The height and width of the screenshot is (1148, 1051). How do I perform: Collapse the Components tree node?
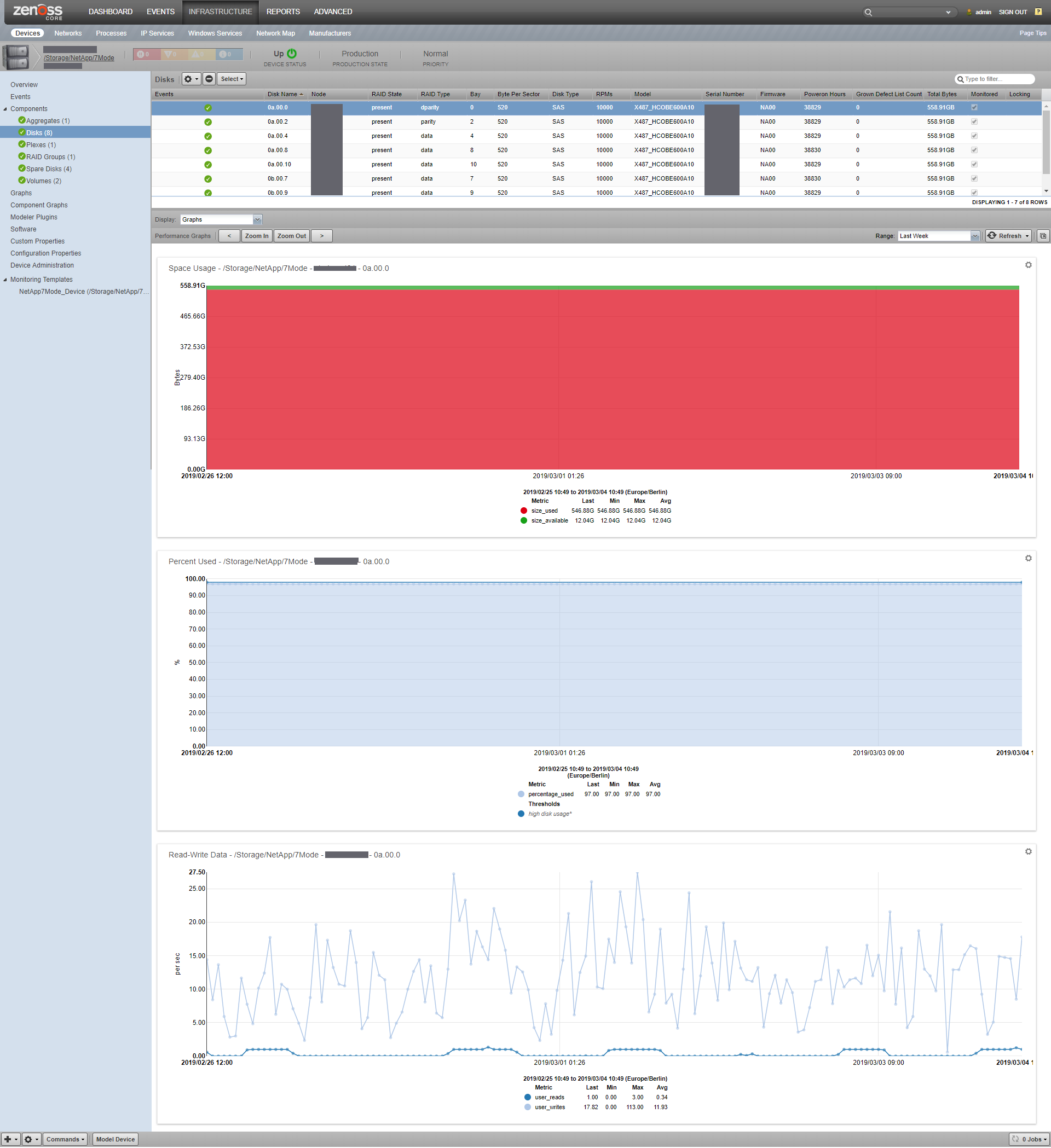[x=5, y=109]
